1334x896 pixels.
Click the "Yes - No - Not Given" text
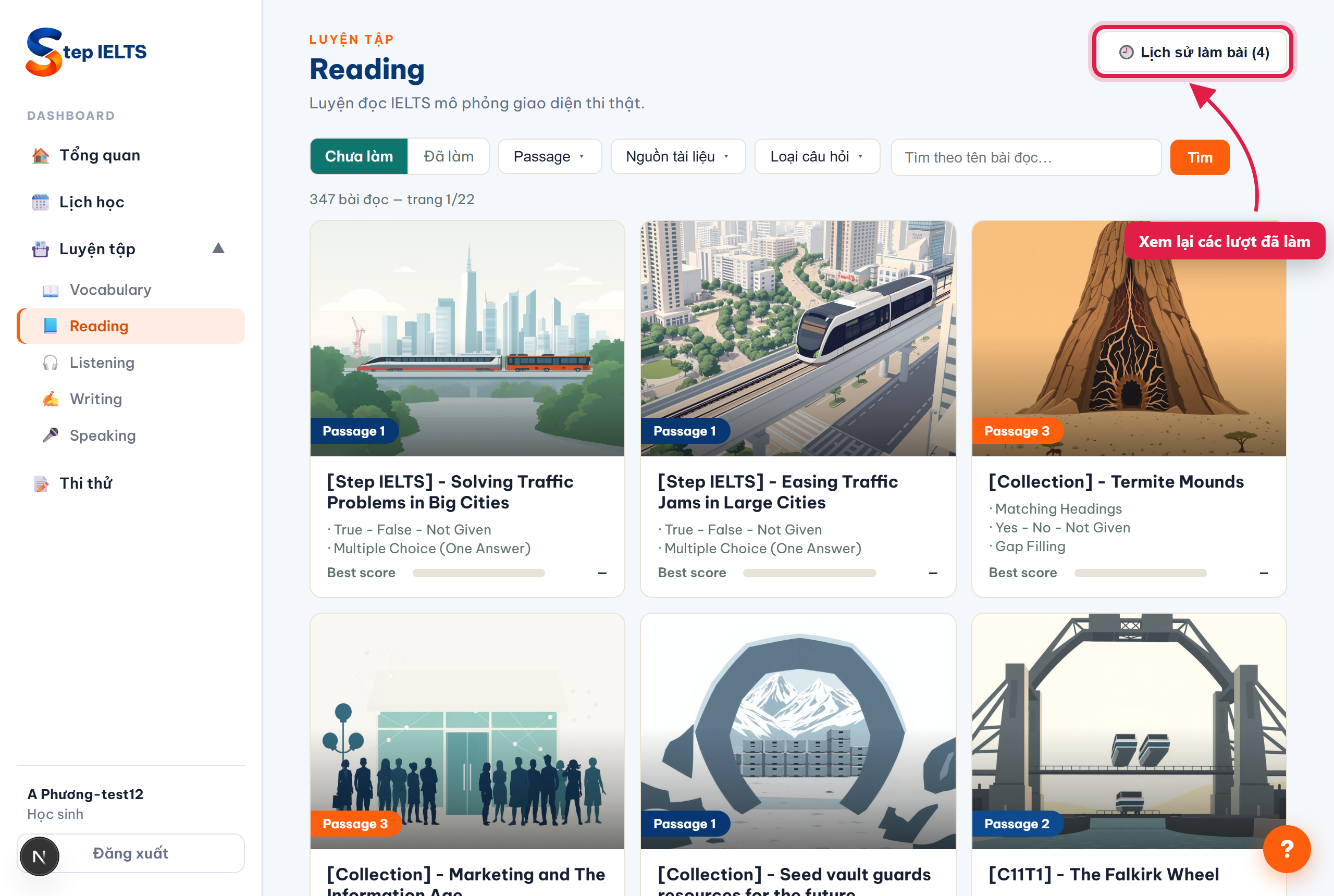click(1063, 527)
